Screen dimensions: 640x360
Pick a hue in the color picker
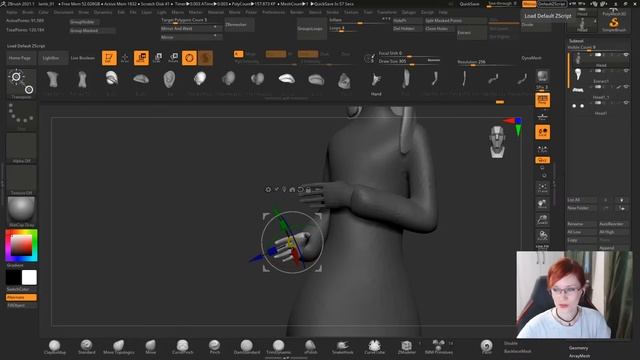pos(21,245)
